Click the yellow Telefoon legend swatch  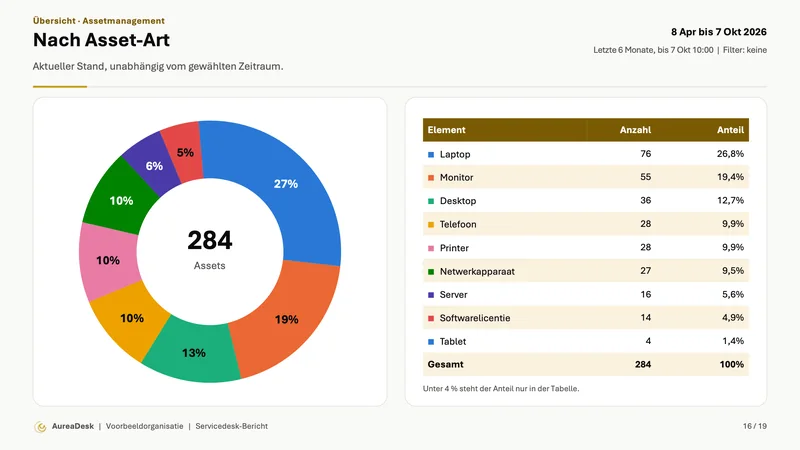point(431,225)
